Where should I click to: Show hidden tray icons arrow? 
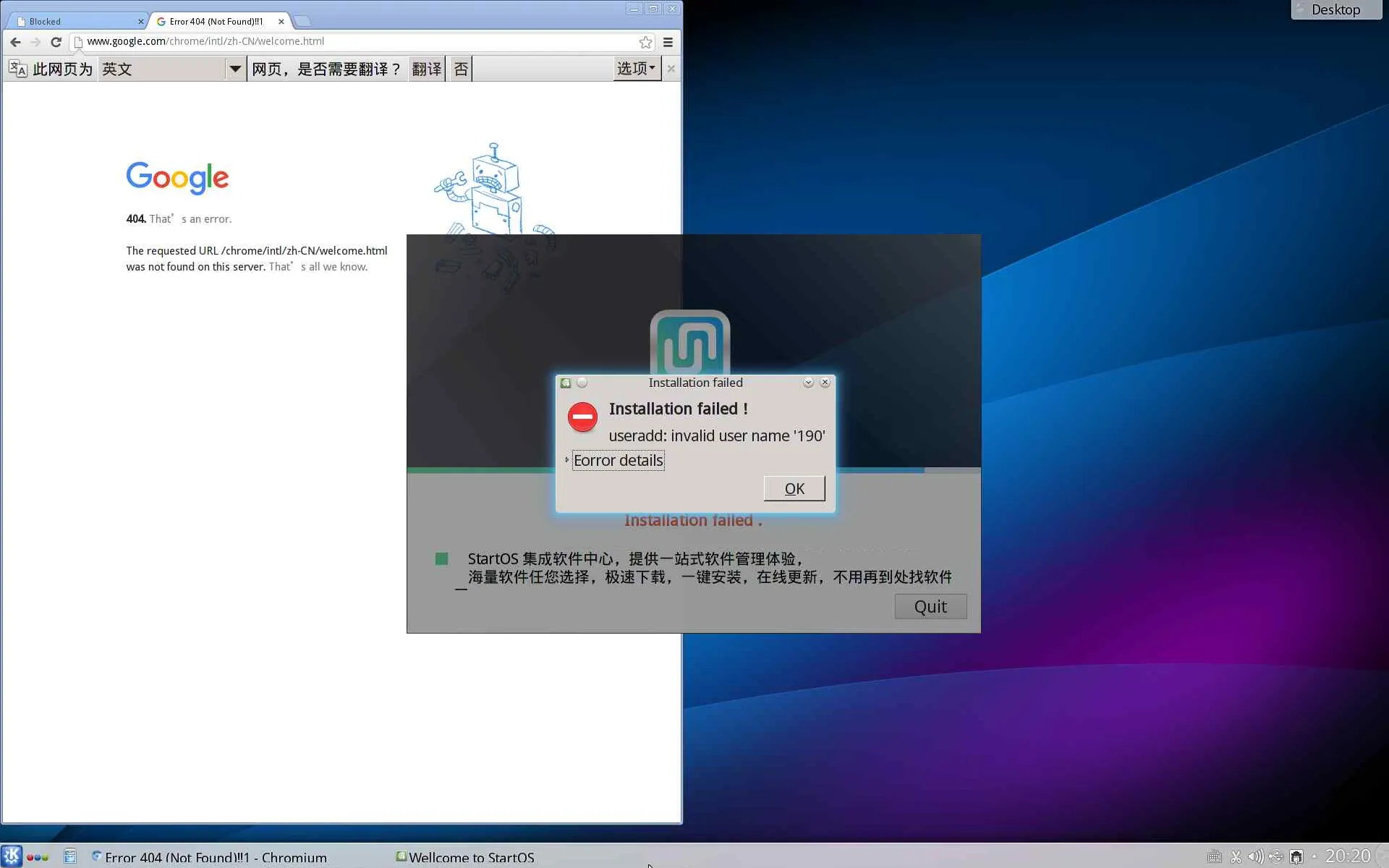pos(1314,856)
